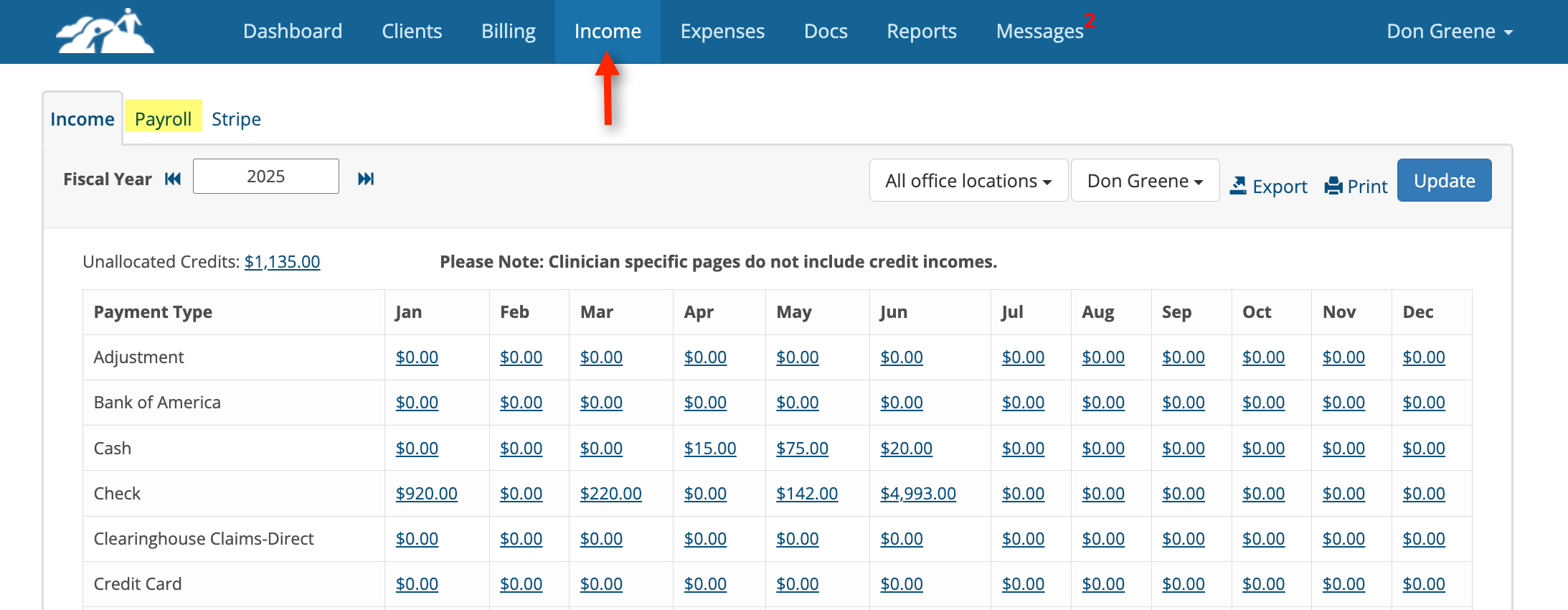This screenshot has width=1568, height=610.
Task: Click the Check row label
Action: tap(117, 494)
